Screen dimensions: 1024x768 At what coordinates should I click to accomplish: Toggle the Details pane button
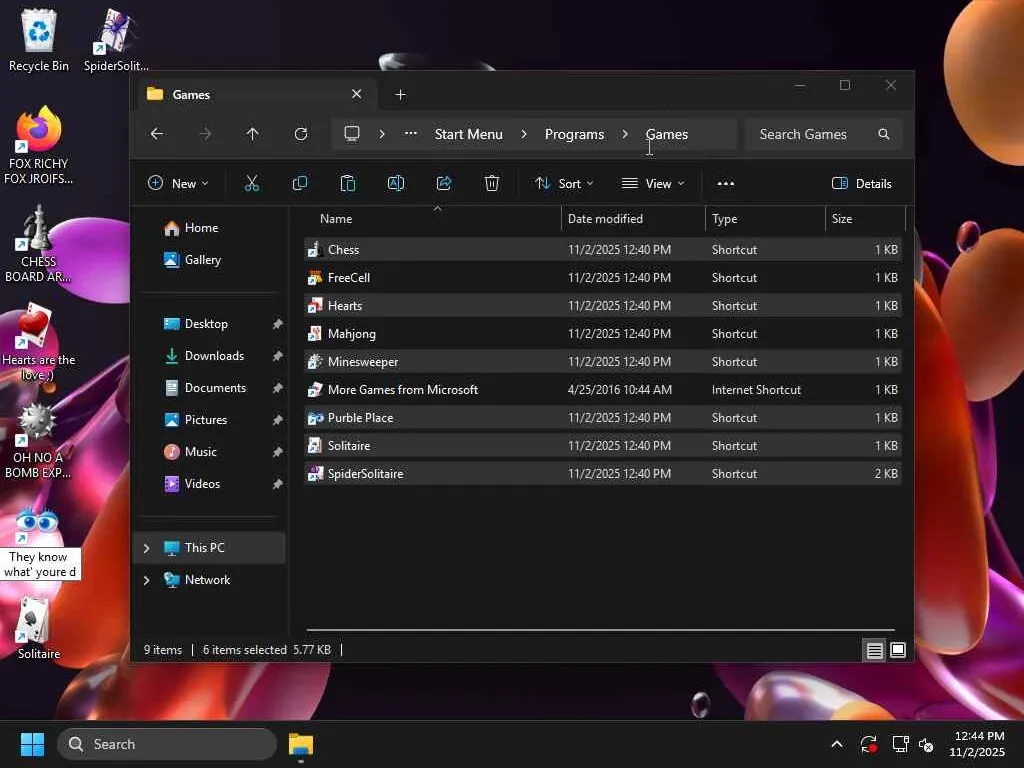coord(862,184)
